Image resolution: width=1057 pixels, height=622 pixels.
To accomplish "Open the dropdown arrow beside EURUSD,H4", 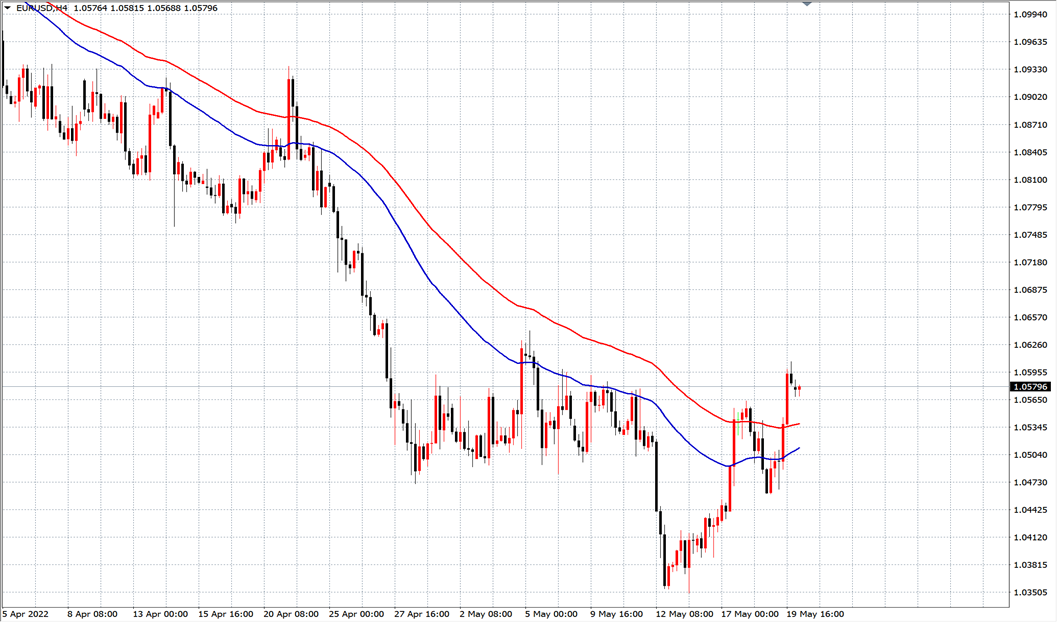I will tap(7, 8).
